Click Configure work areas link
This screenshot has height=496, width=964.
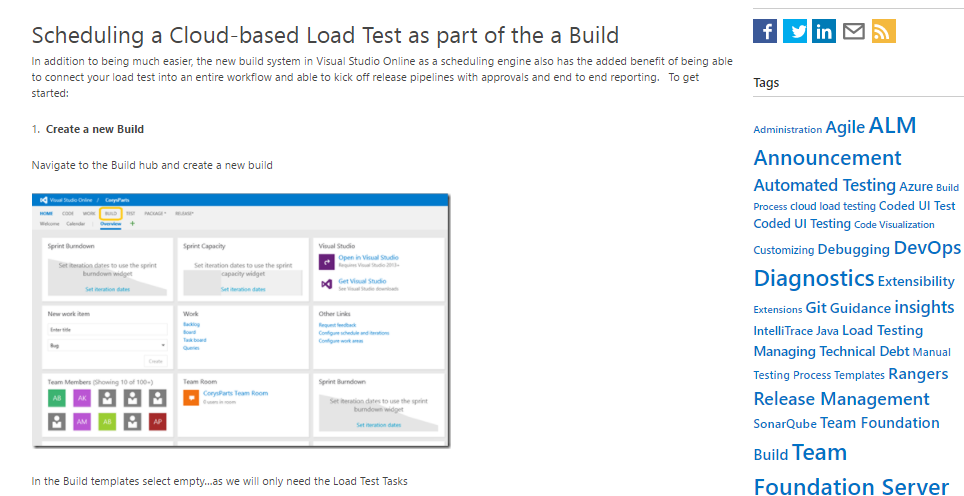[341, 340]
